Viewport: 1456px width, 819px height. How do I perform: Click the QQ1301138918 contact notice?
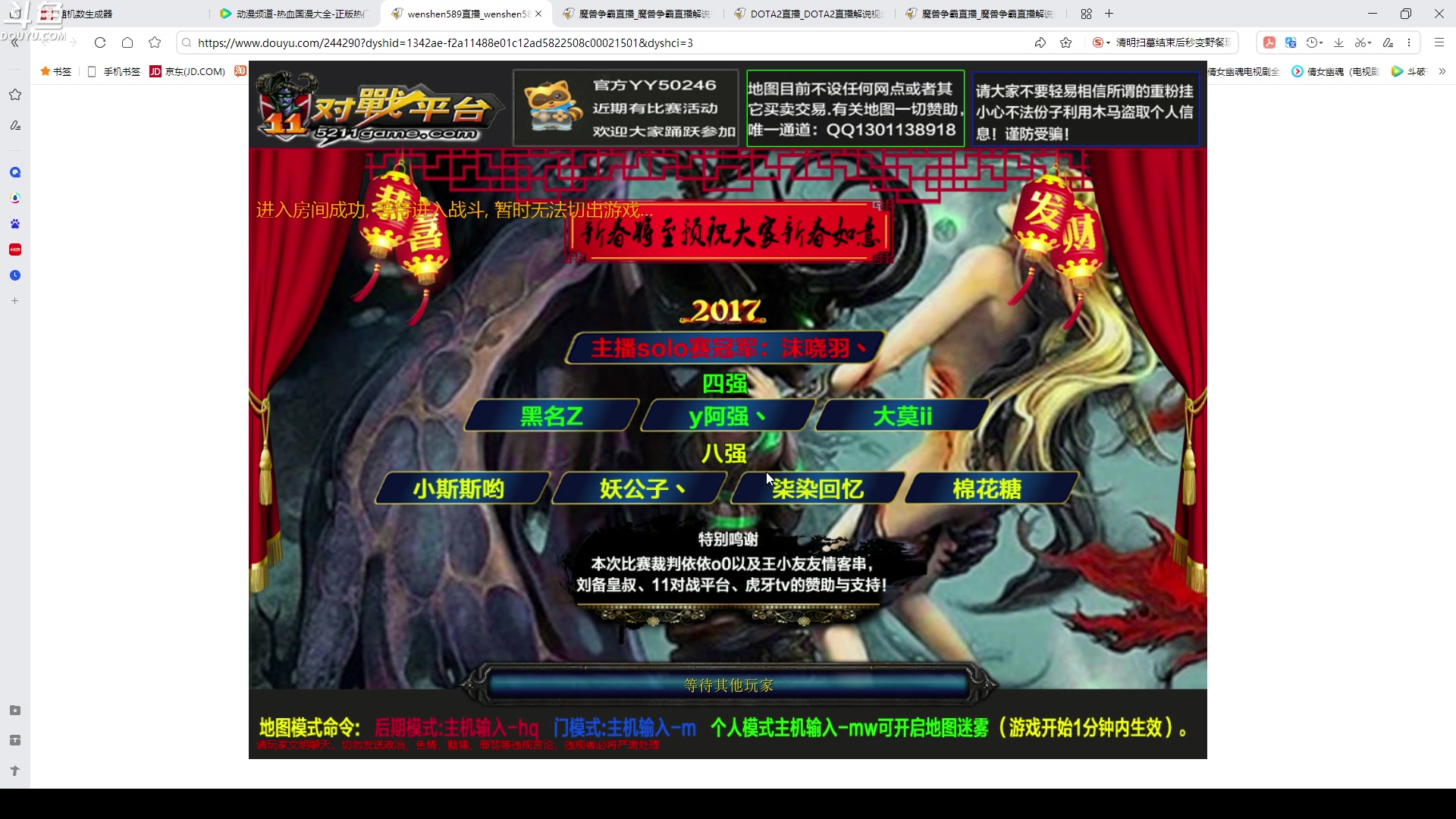855,108
